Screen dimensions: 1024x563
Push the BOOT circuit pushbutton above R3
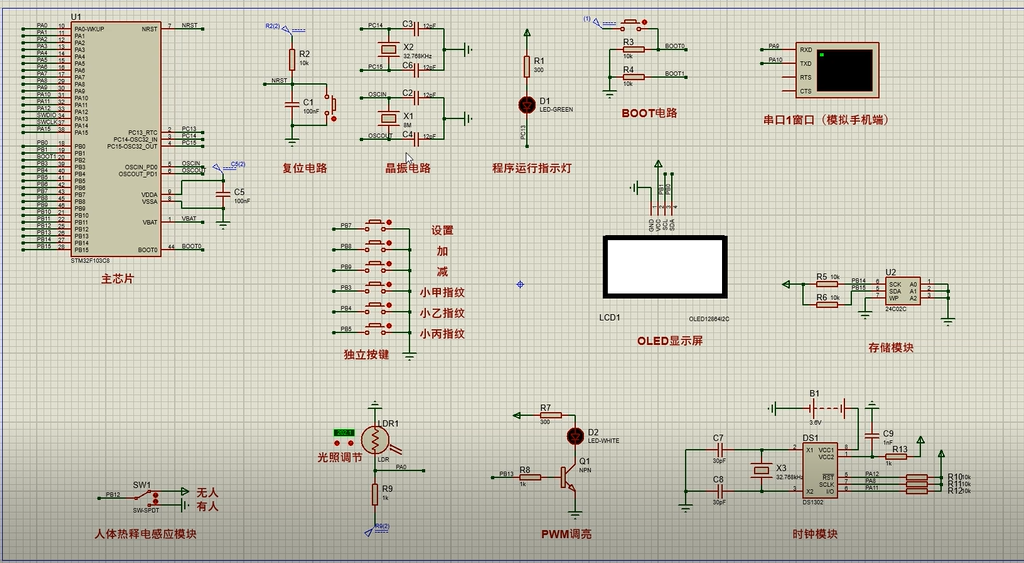click(633, 24)
